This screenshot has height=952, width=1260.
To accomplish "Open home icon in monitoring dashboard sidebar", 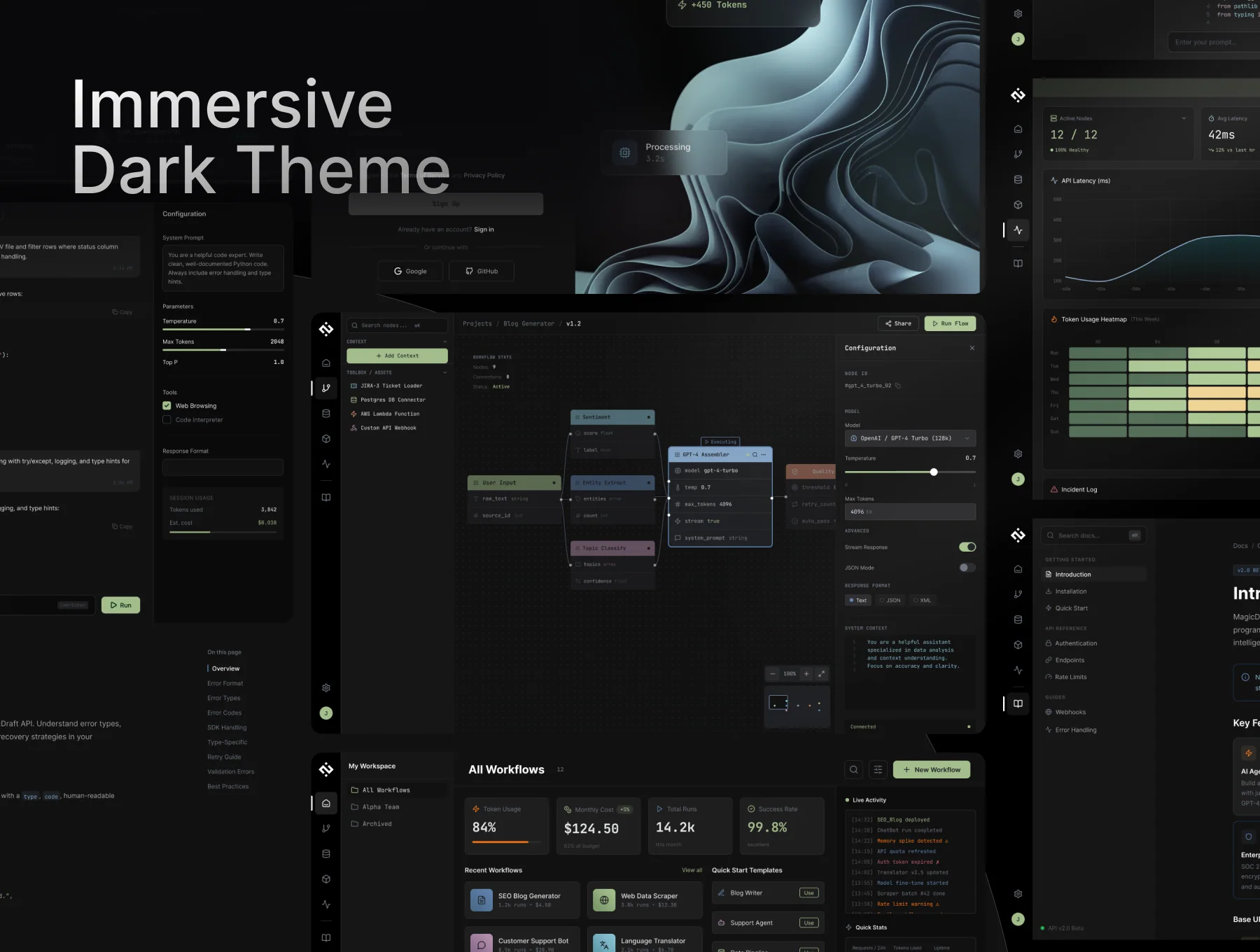I will click(x=1018, y=129).
